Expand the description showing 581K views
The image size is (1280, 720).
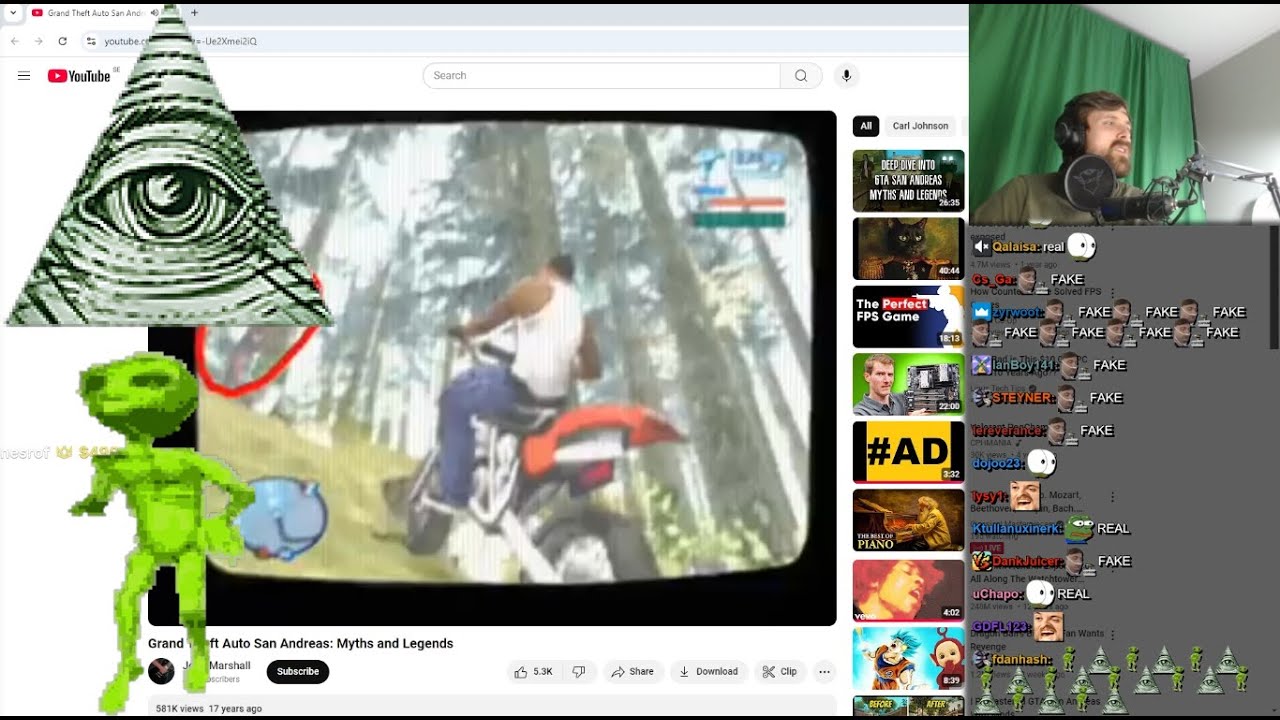pyautogui.click(x=492, y=708)
